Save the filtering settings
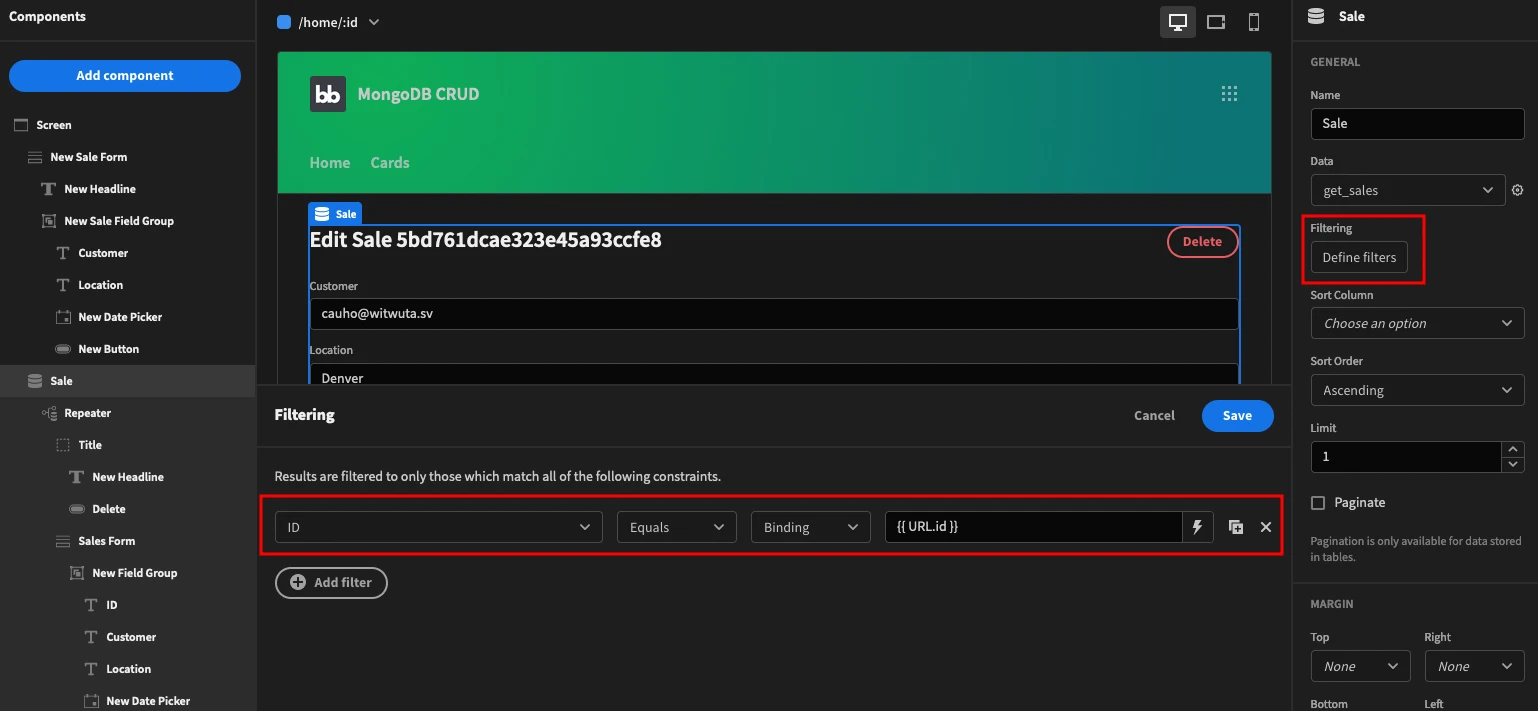 click(x=1237, y=416)
